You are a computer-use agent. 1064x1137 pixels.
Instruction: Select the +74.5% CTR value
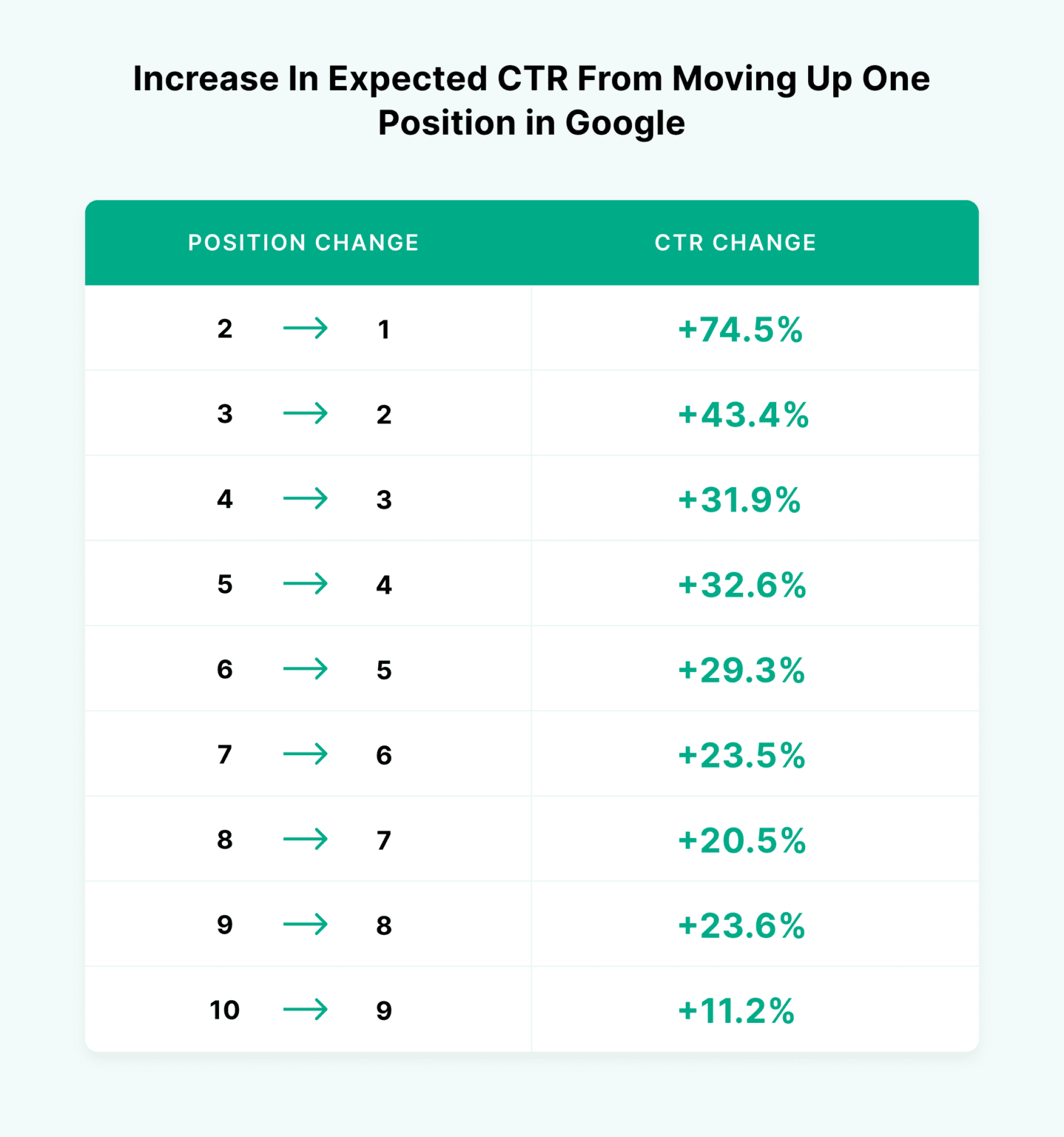(740, 329)
